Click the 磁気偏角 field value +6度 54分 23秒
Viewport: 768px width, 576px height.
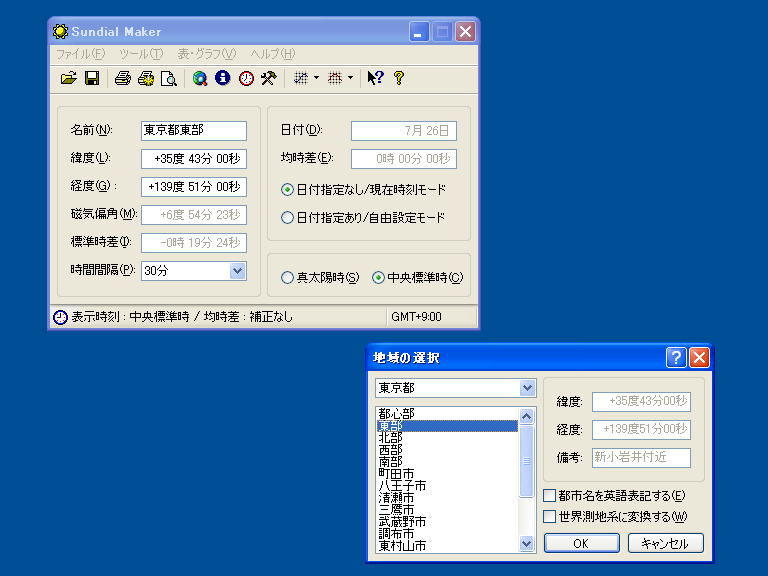tap(193, 215)
